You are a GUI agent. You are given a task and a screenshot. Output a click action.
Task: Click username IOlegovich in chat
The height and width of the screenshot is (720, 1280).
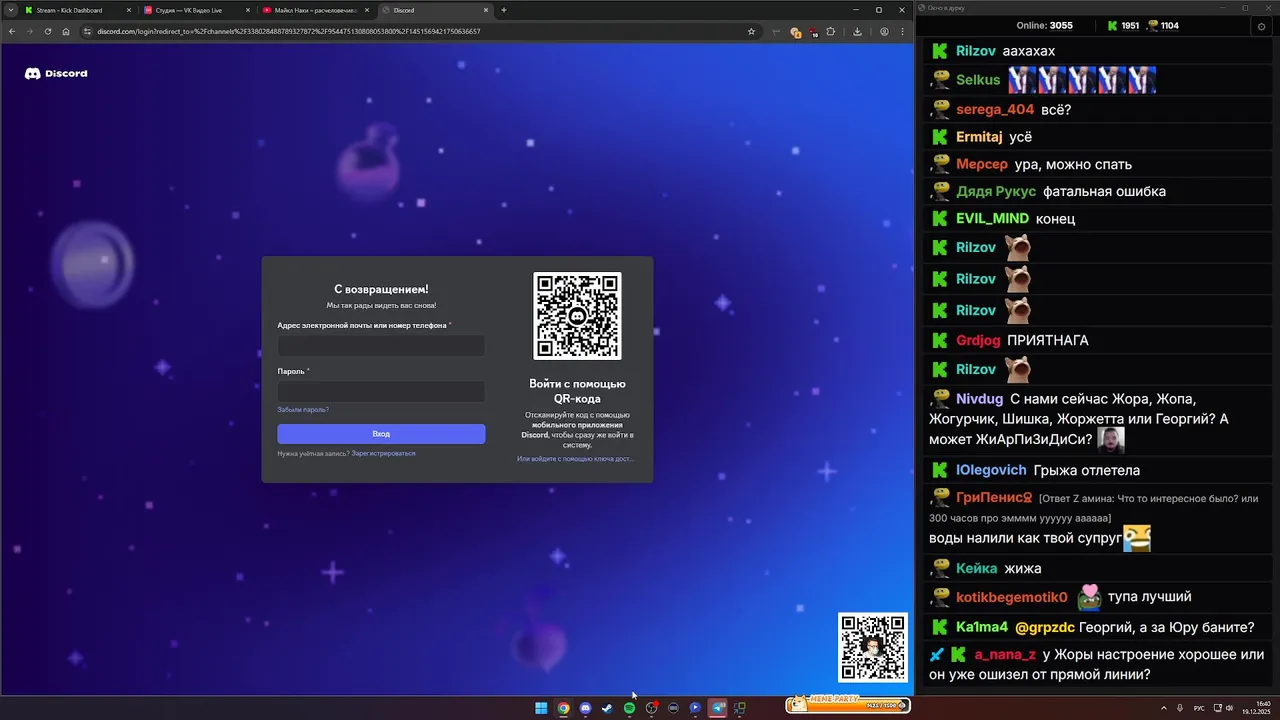[991, 470]
